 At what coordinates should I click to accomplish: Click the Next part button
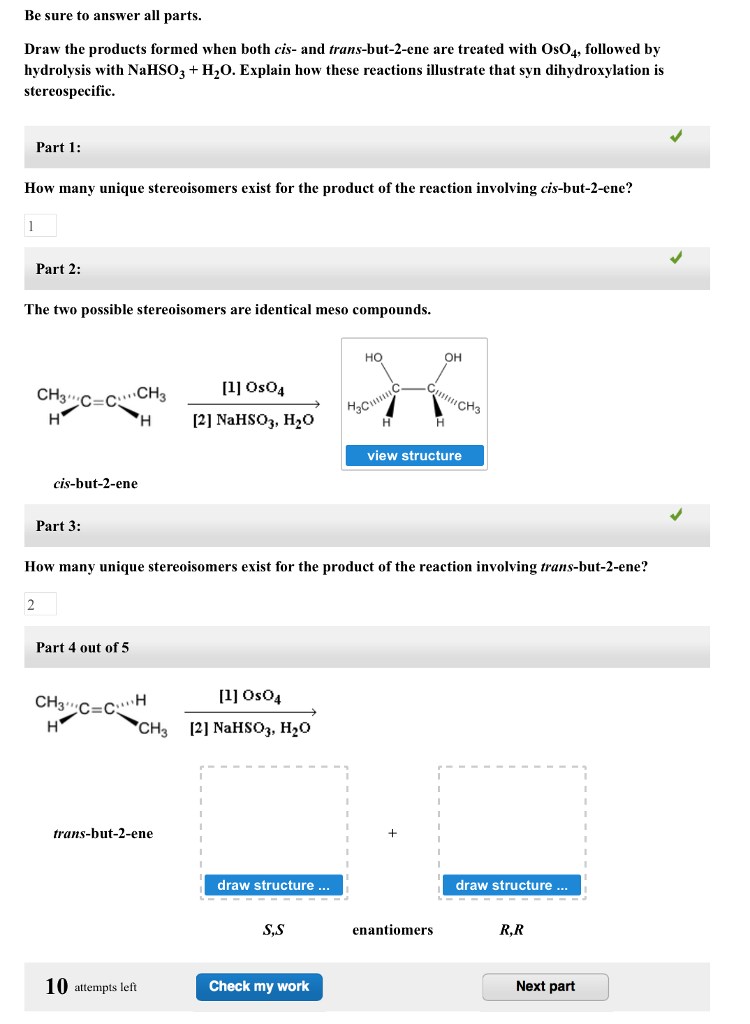[x=545, y=987]
